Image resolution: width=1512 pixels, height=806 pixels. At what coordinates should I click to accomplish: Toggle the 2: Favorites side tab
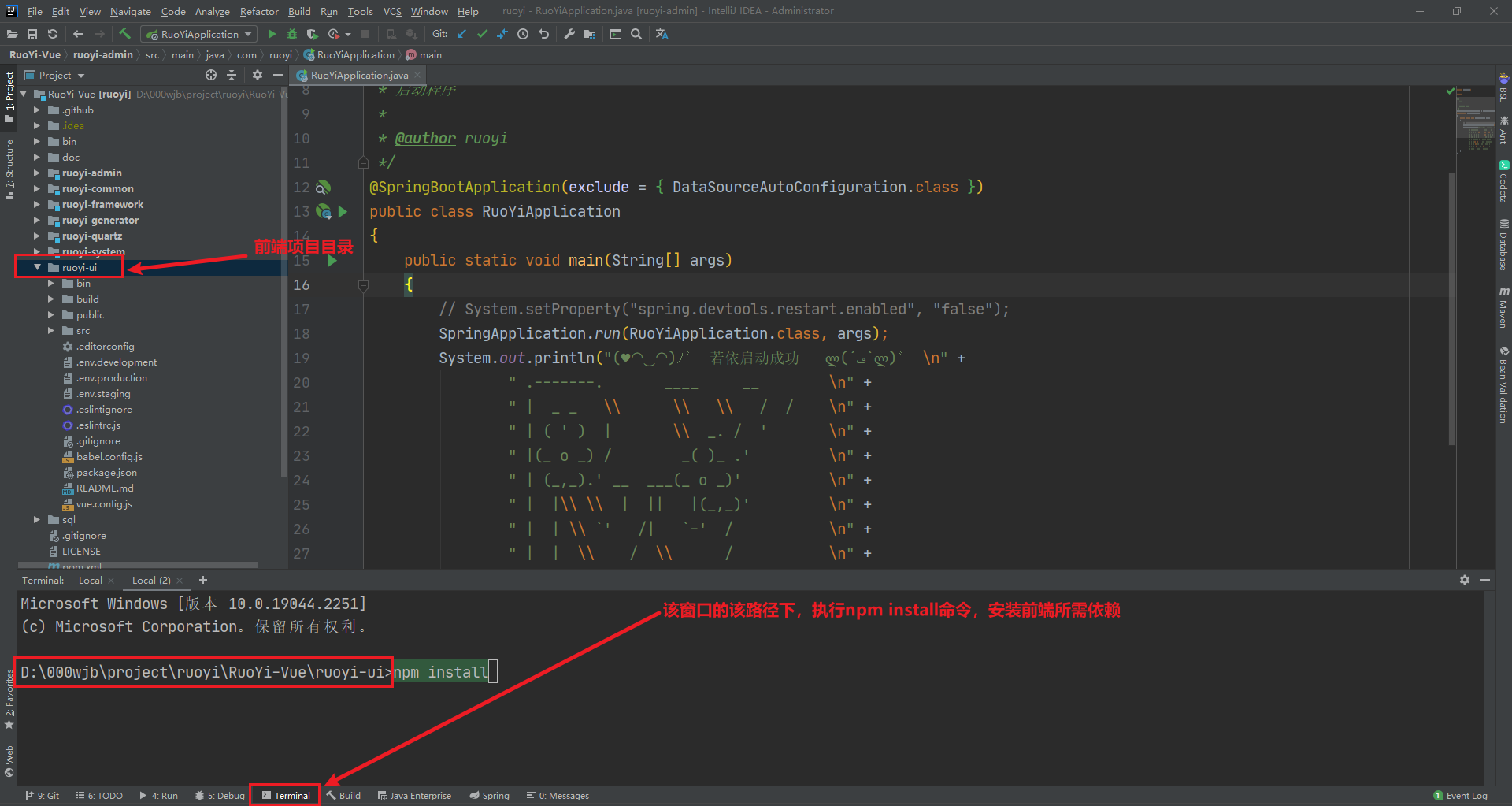click(x=9, y=698)
